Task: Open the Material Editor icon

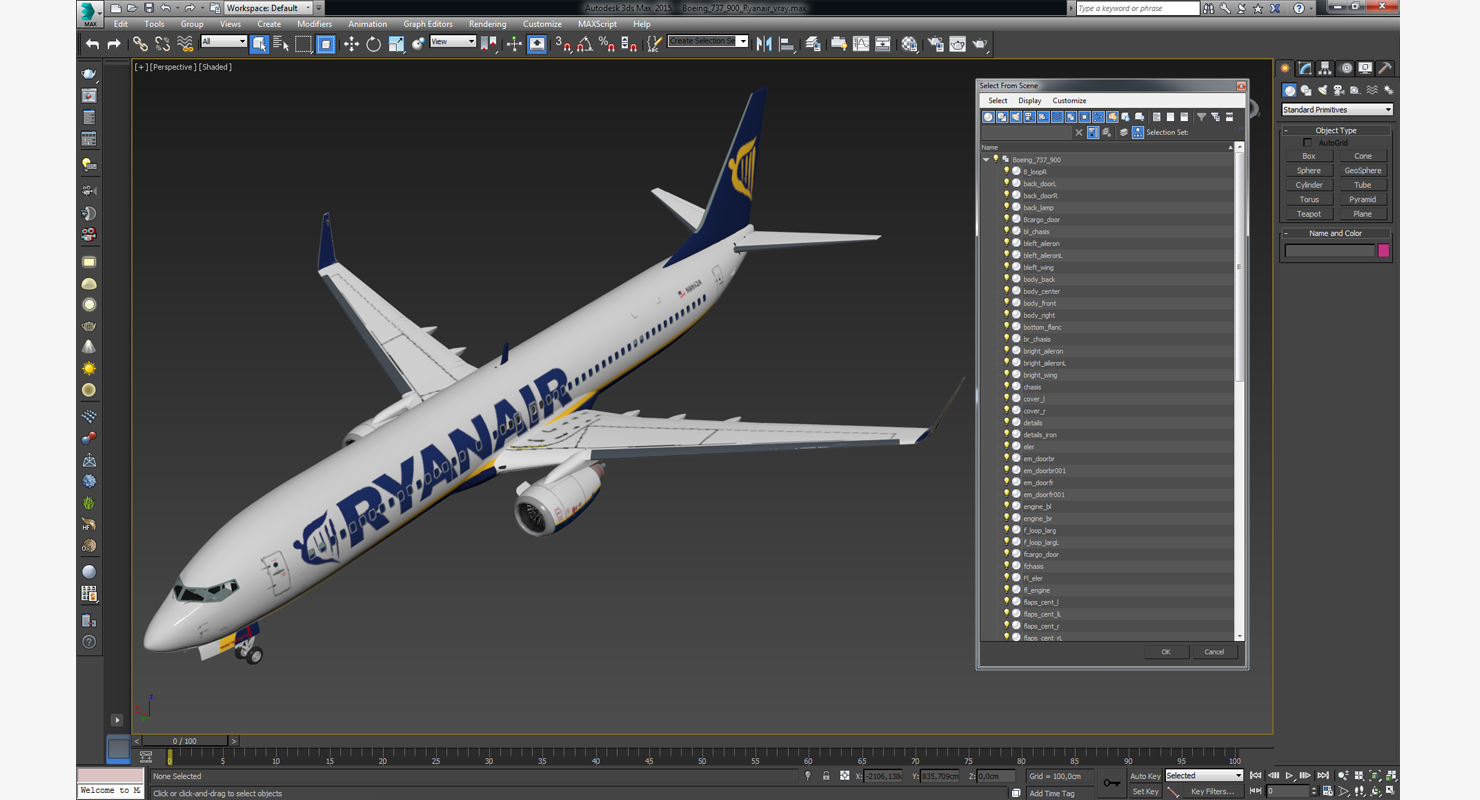Action: coord(909,44)
